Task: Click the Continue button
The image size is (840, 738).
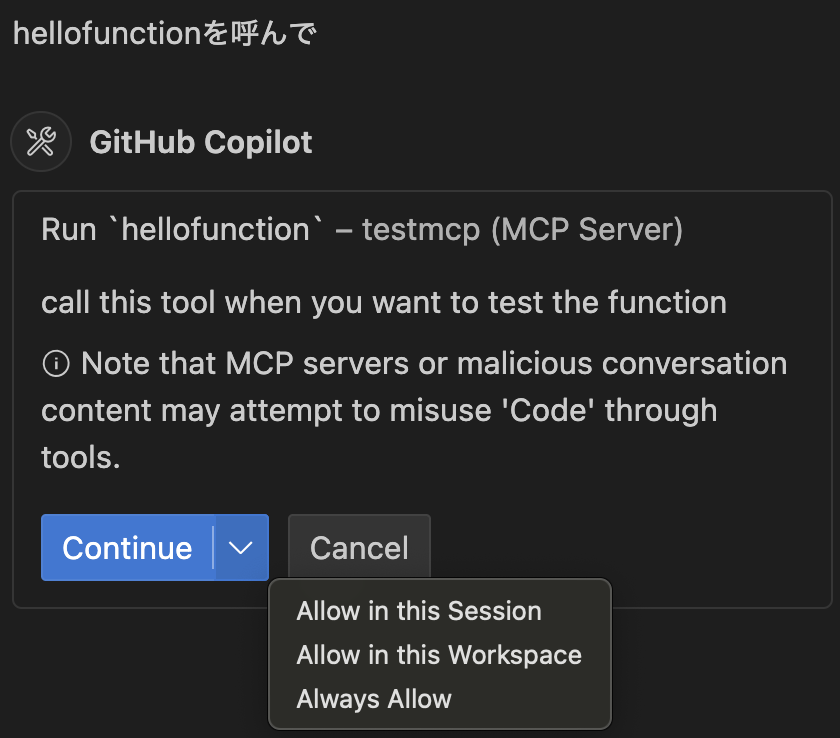Action: pyautogui.click(x=128, y=548)
